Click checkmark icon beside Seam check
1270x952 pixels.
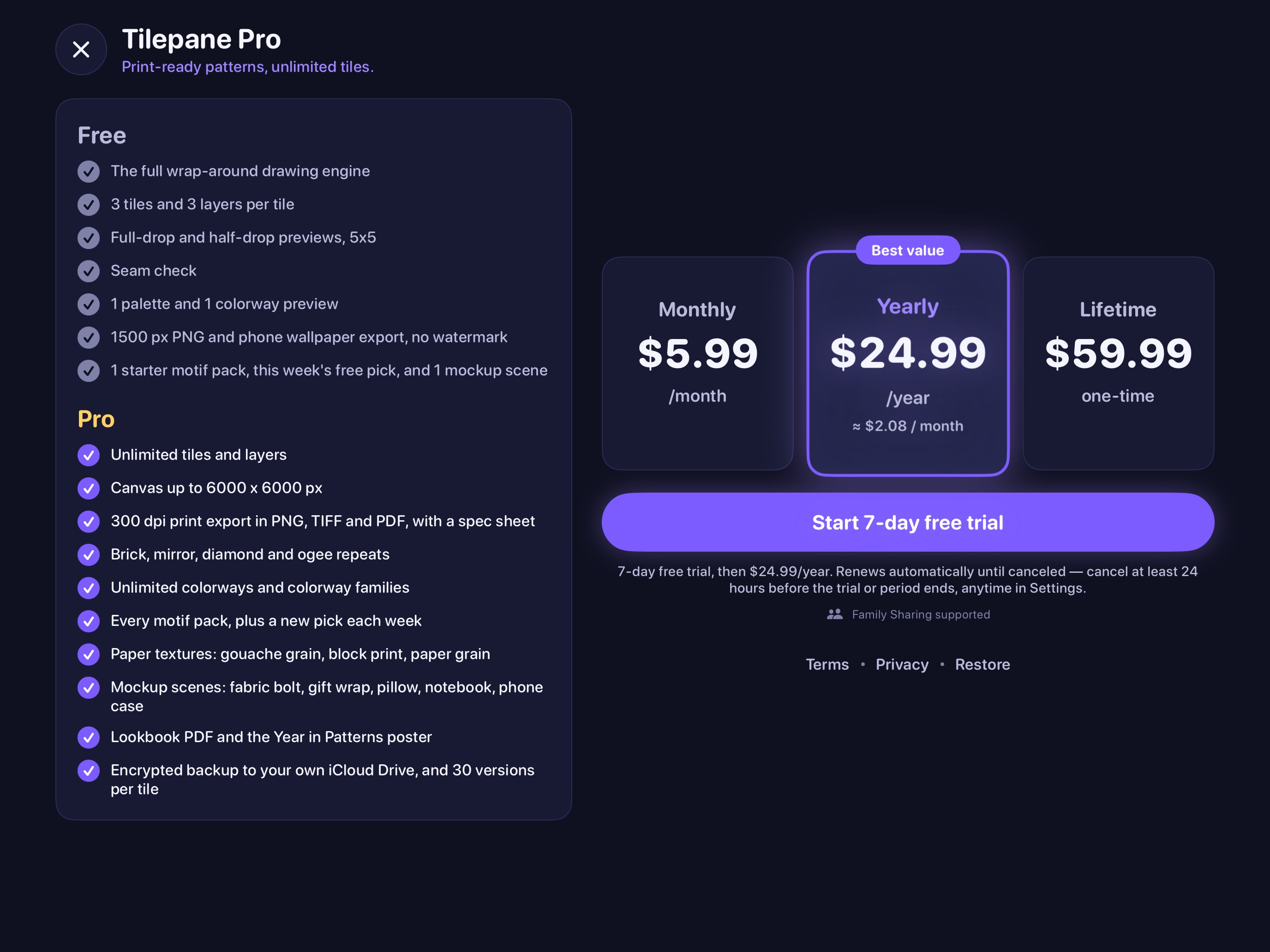tap(89, 271)
